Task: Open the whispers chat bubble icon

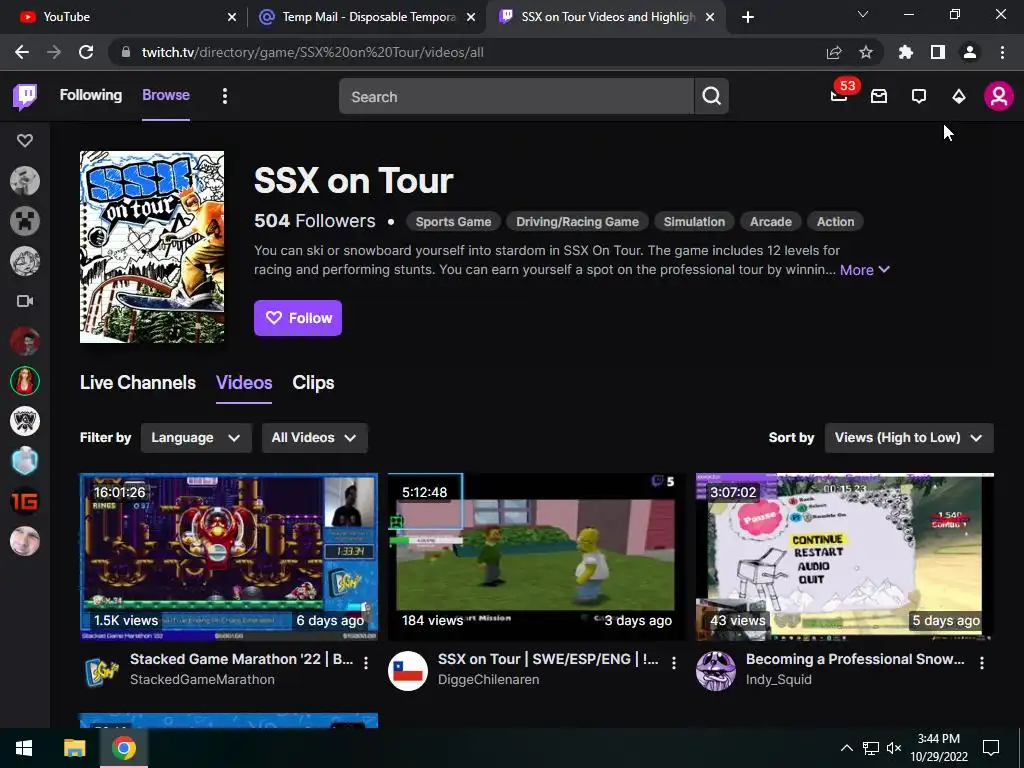Action: pos(919,97)
